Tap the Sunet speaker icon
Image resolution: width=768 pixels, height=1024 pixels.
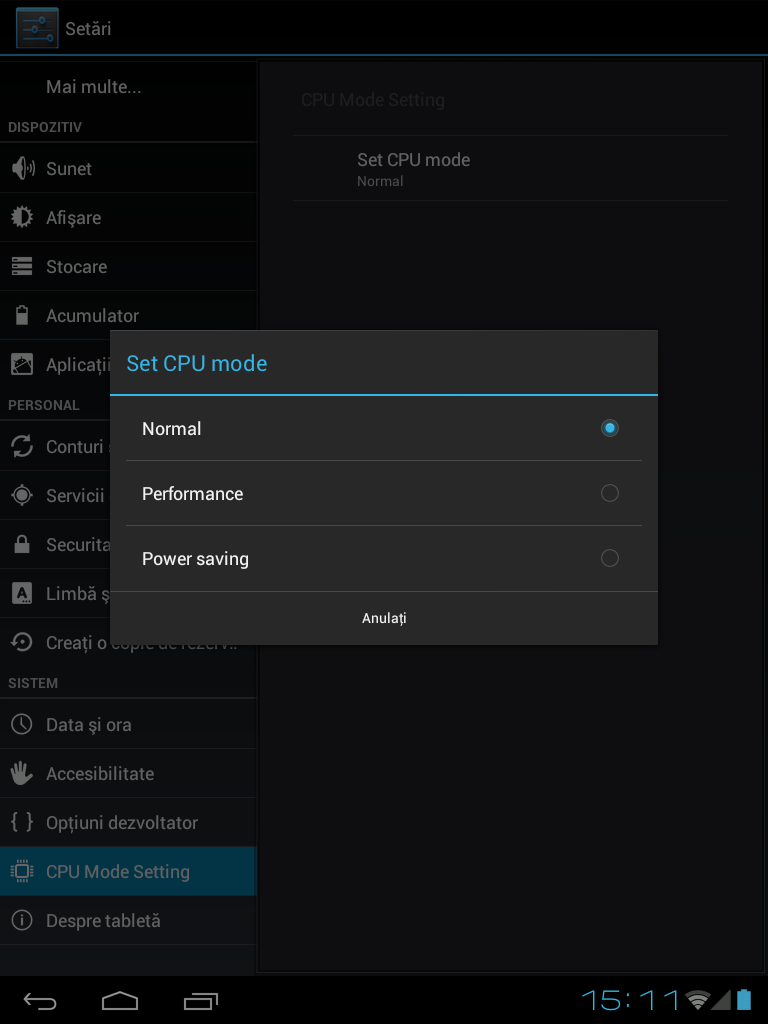(22, 168)
